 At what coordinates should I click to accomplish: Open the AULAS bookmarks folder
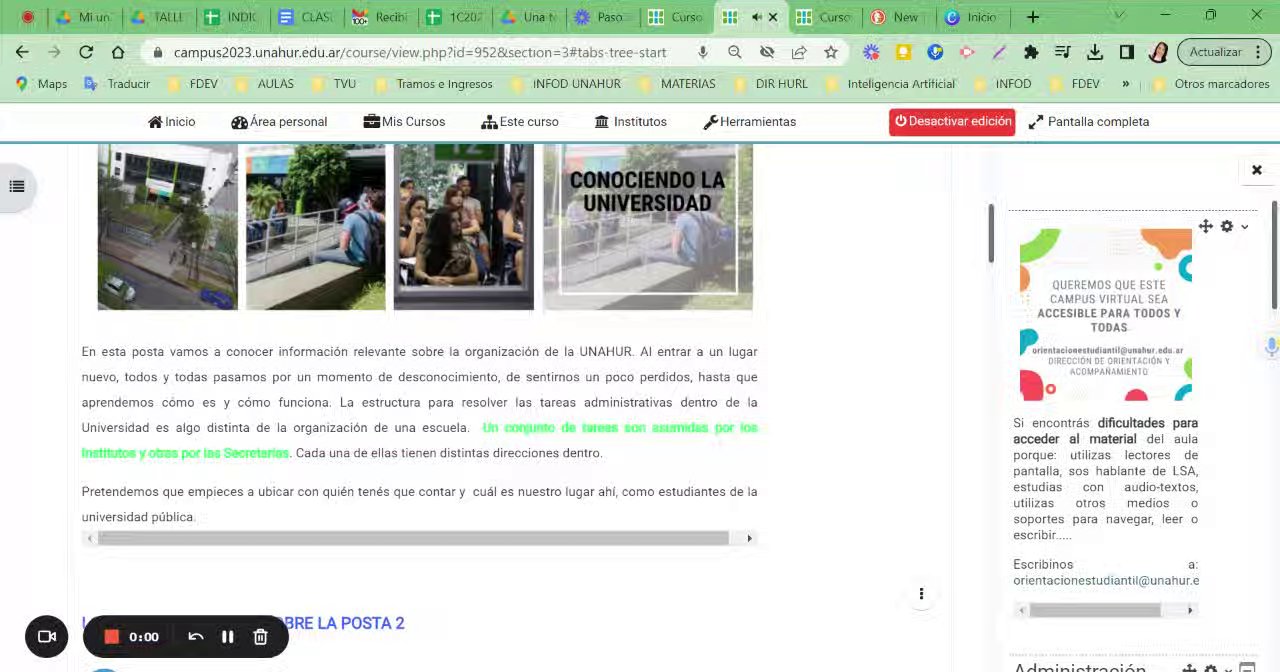click(266, 84)
